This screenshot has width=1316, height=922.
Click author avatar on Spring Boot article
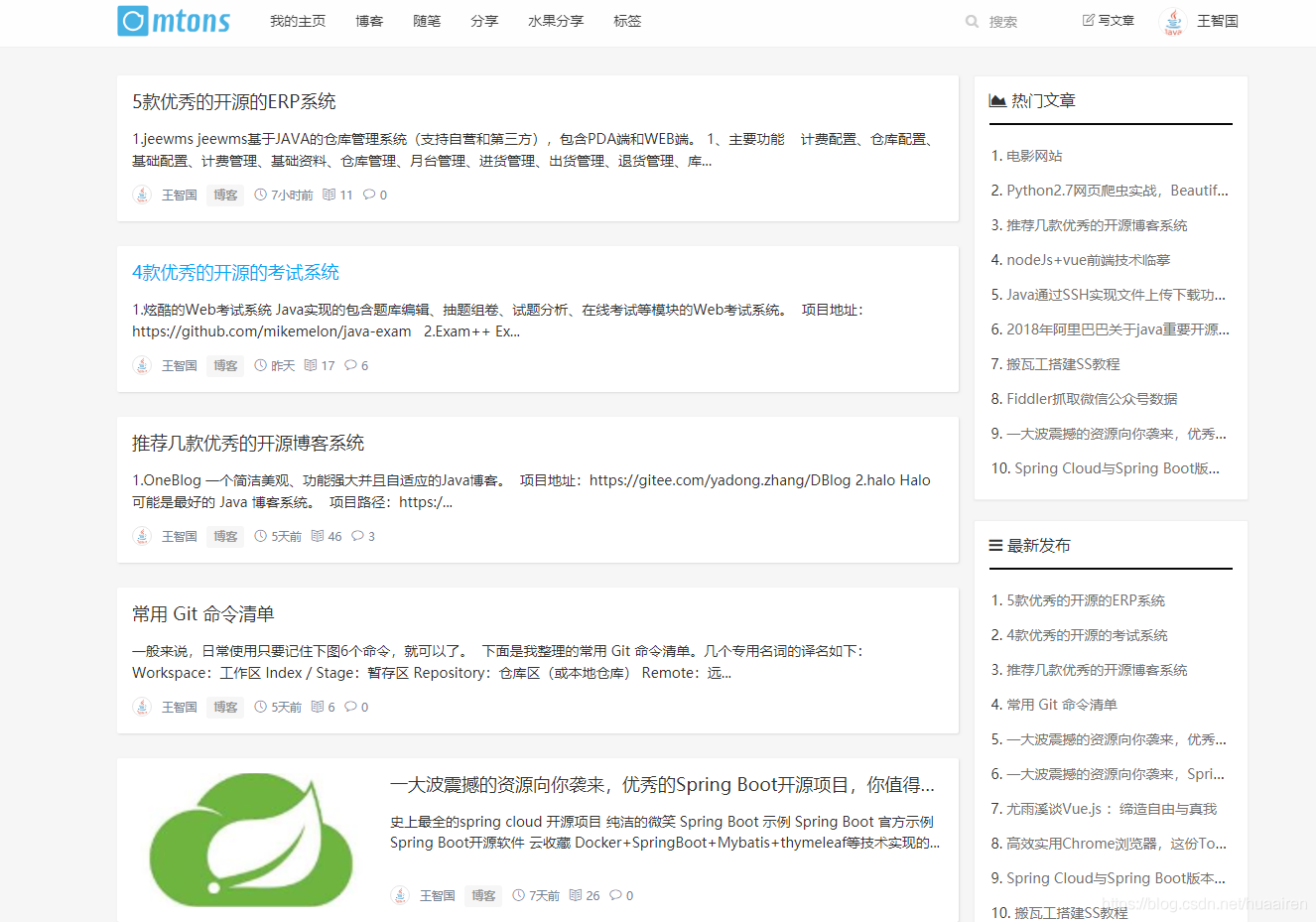(x=400, y=894)
